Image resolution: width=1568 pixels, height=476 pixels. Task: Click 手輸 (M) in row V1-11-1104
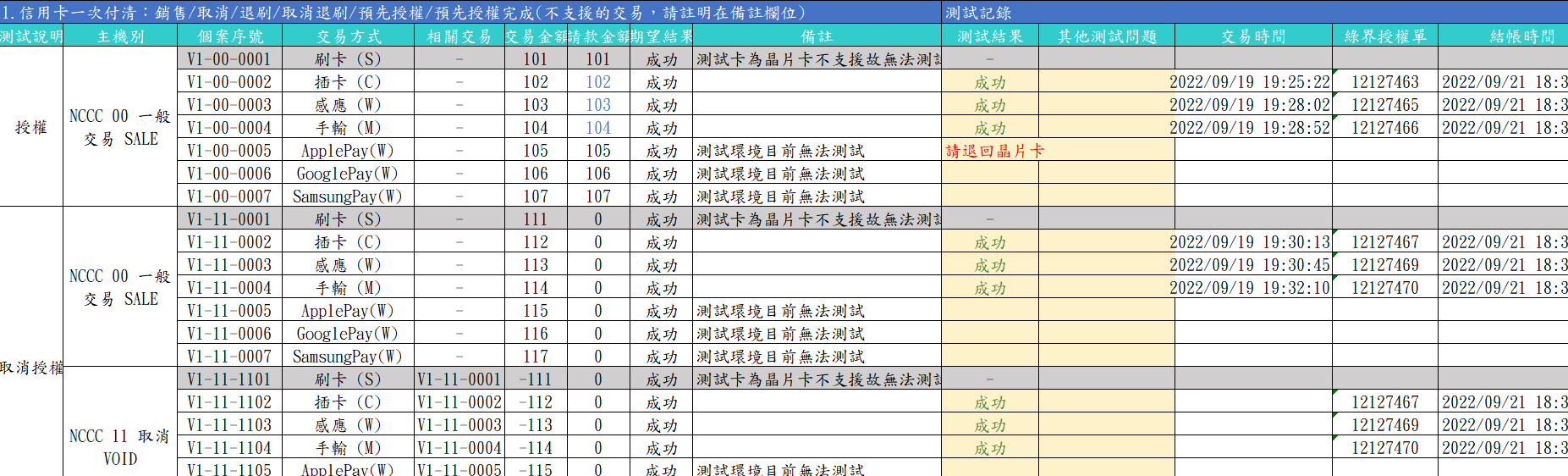point(348,447)
